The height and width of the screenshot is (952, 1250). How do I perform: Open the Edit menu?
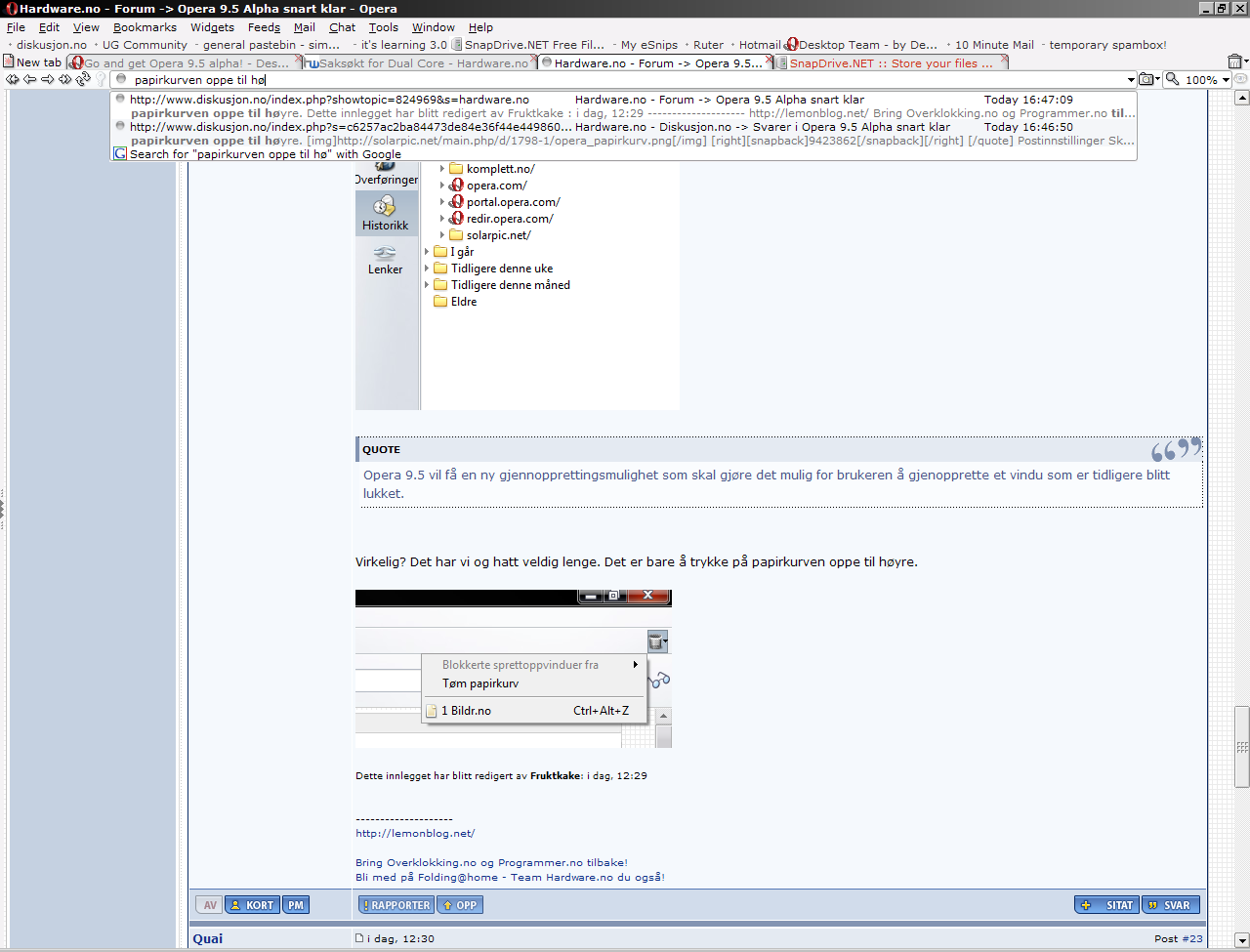point(49,27)
